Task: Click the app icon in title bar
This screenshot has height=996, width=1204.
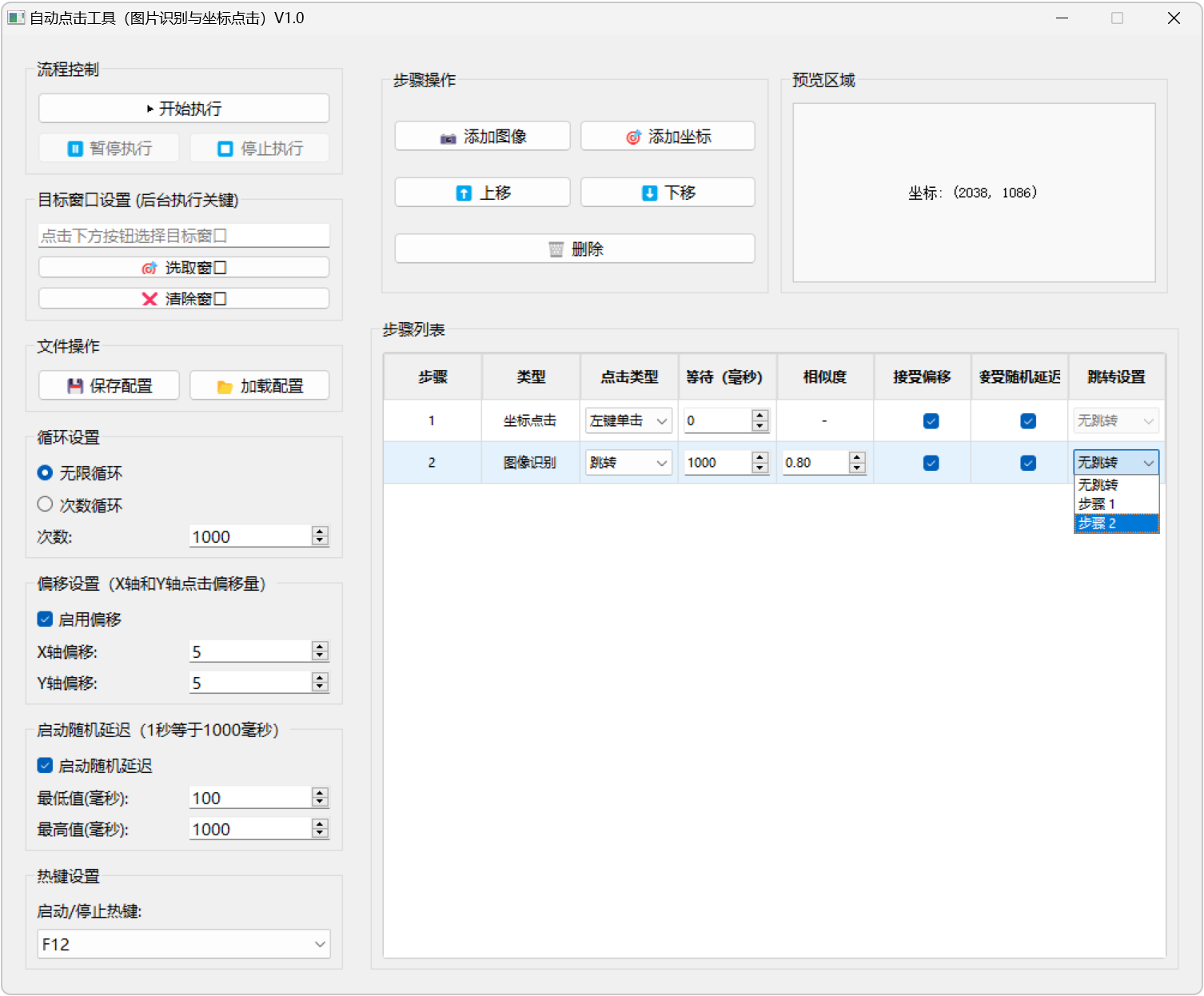Action: tap(16, 18)
